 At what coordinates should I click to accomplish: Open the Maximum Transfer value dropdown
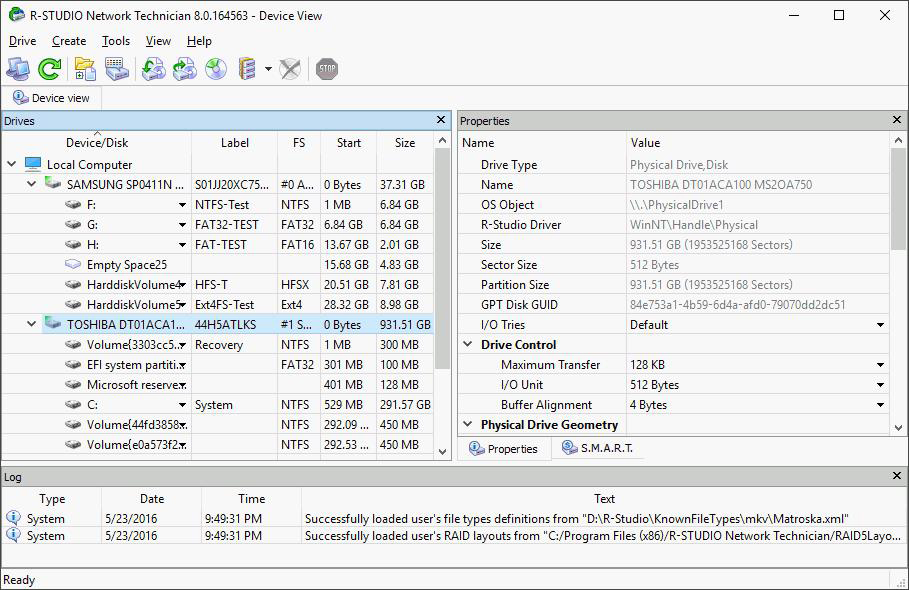point(880,365)
